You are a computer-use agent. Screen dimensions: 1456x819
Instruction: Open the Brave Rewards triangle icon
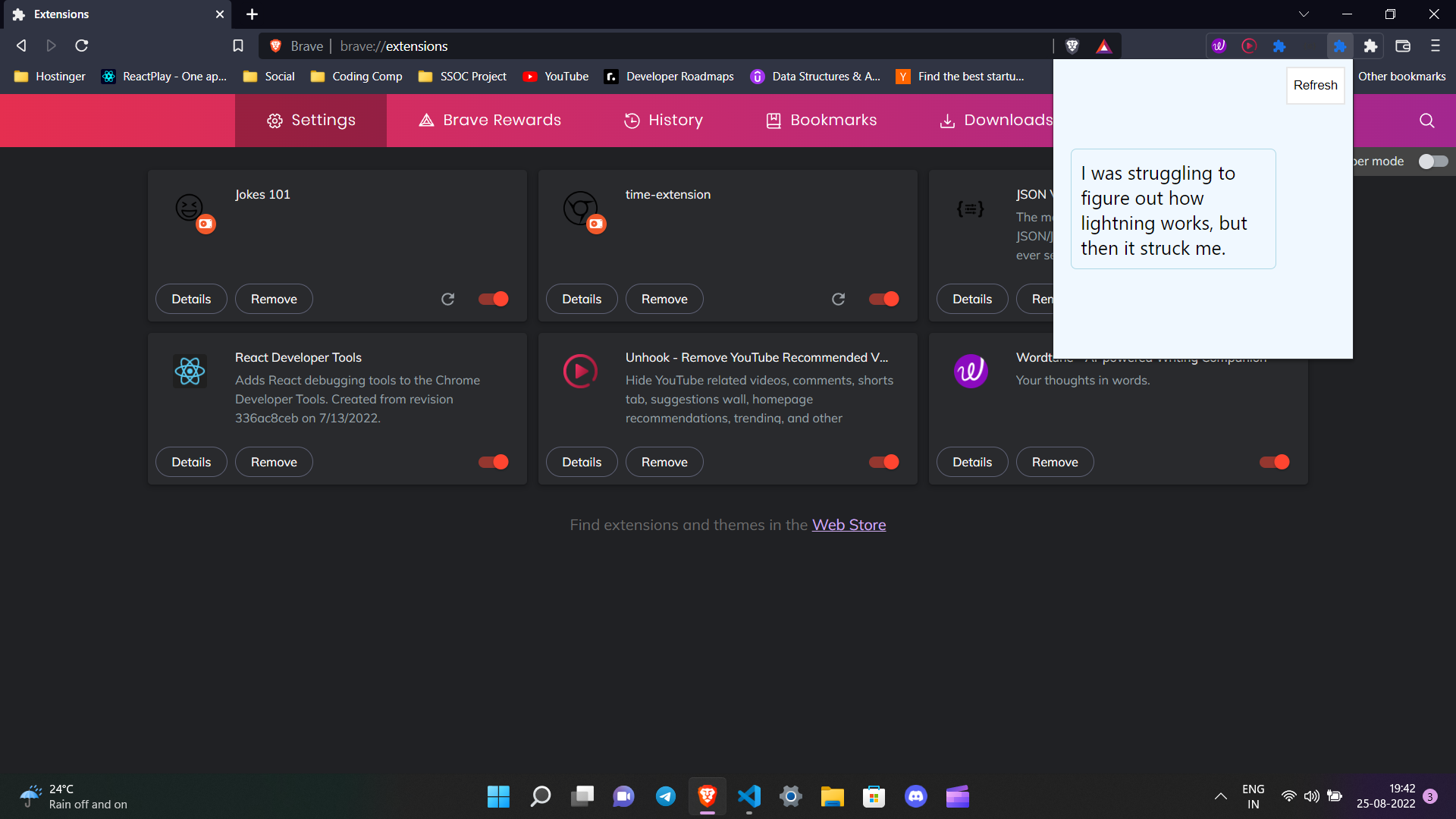coord(1104,45)
